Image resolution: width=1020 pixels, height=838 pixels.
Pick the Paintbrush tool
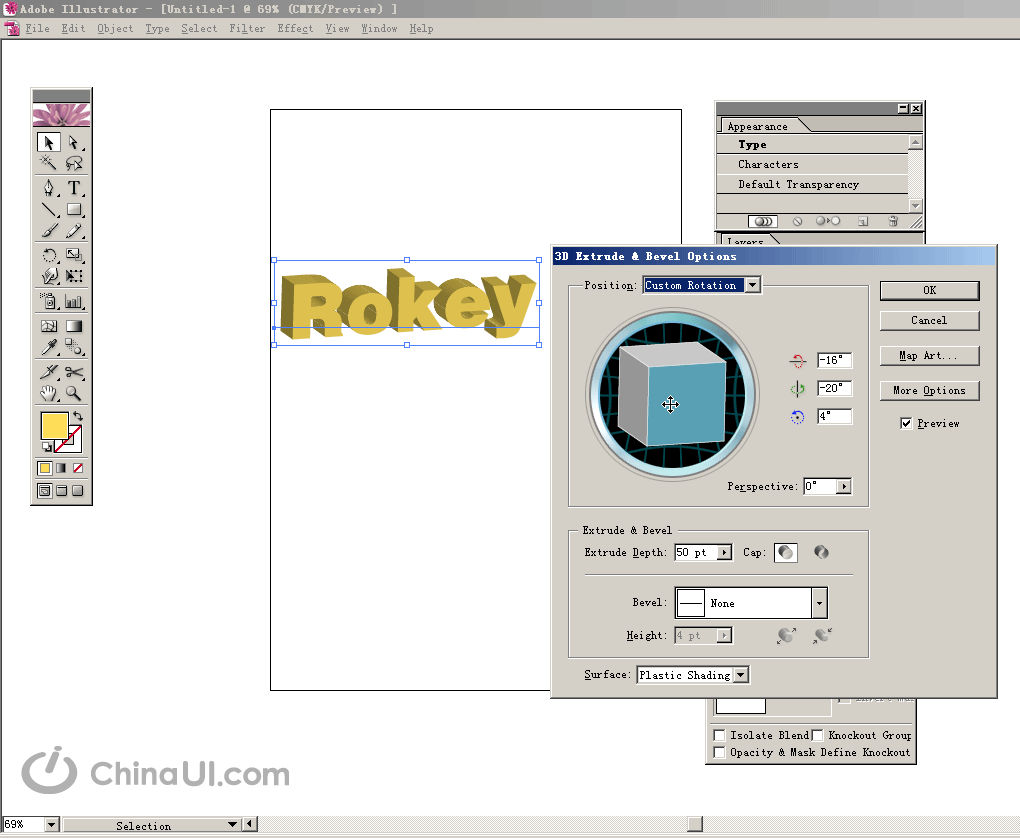click(x=49, y=230)
